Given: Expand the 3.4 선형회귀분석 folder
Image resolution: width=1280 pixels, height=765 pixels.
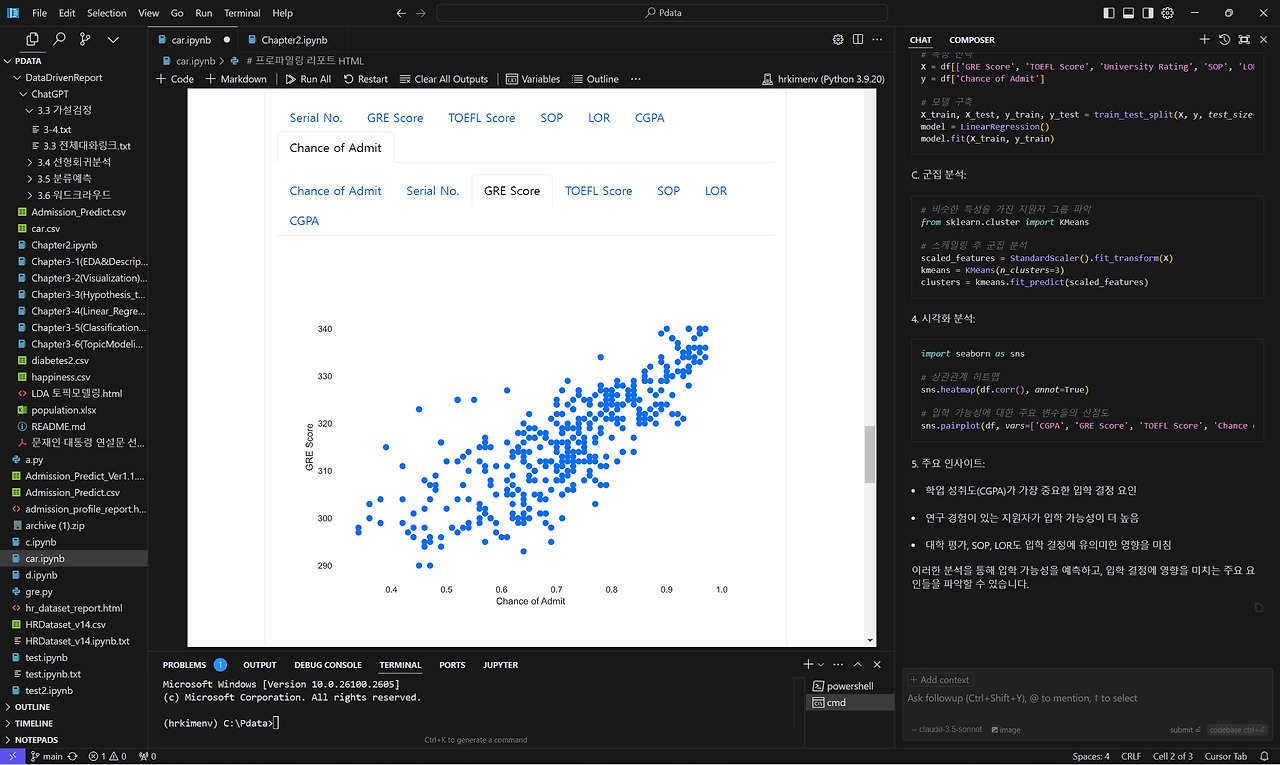Looking at the screenshot, I should pos(74,161).
